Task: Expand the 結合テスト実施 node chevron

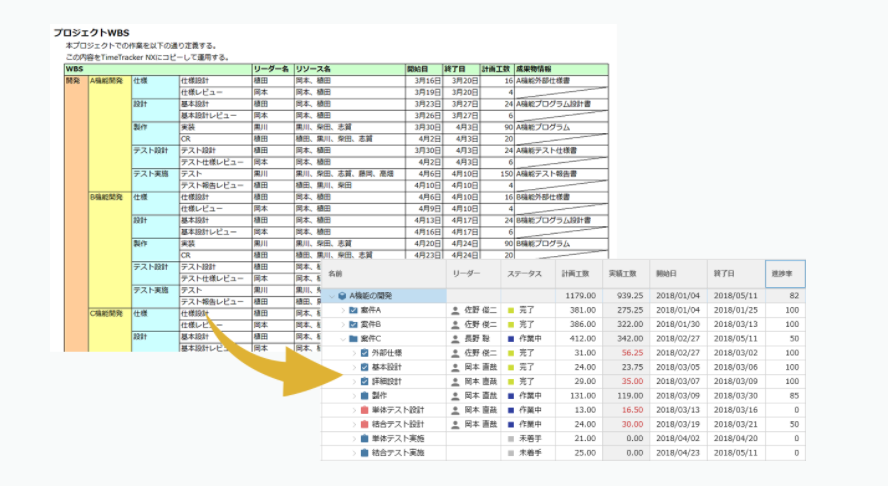Action: coord(355,453)
